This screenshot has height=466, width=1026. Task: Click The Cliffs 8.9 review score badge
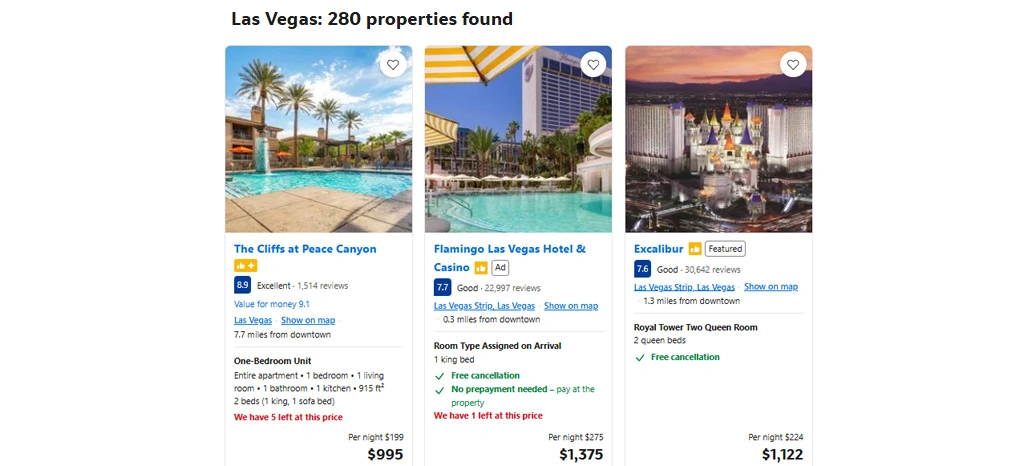[x=243, y=285]
